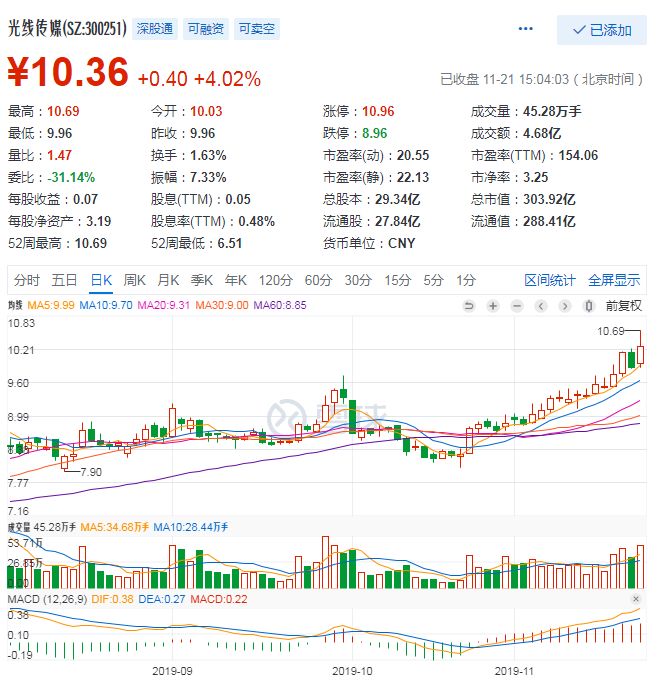
Task: Click the 10.69 high price marker on chart
Action: [x=610, y=331]
